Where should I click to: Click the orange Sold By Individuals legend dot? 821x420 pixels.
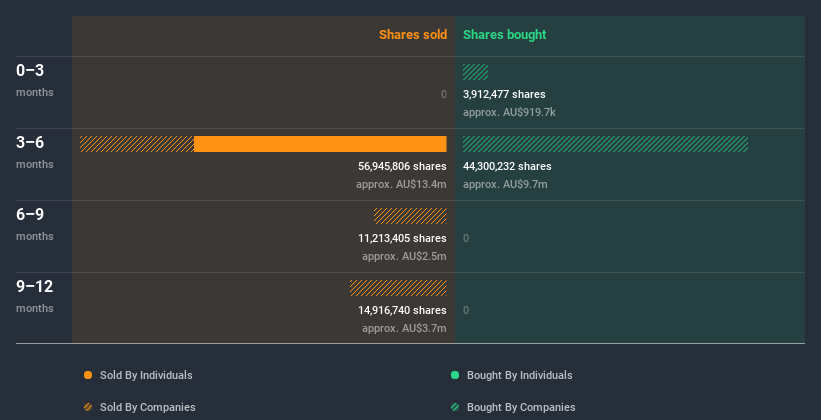click(88, 375)
